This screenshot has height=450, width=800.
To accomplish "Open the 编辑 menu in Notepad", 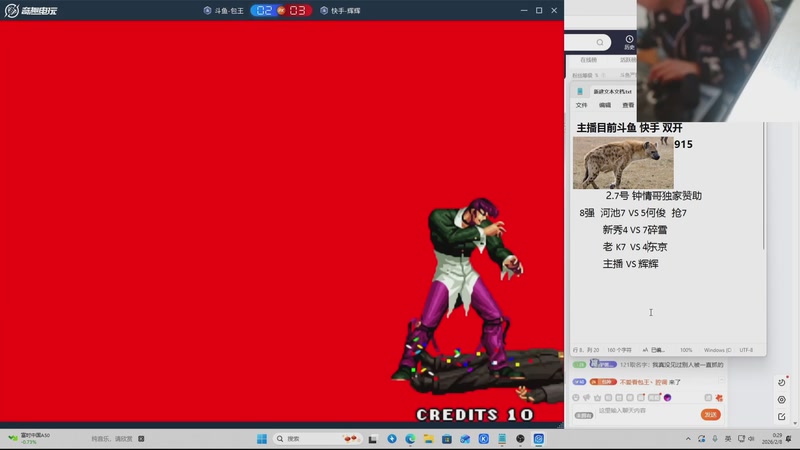I will pyautogui.click(x=605, y=105).
